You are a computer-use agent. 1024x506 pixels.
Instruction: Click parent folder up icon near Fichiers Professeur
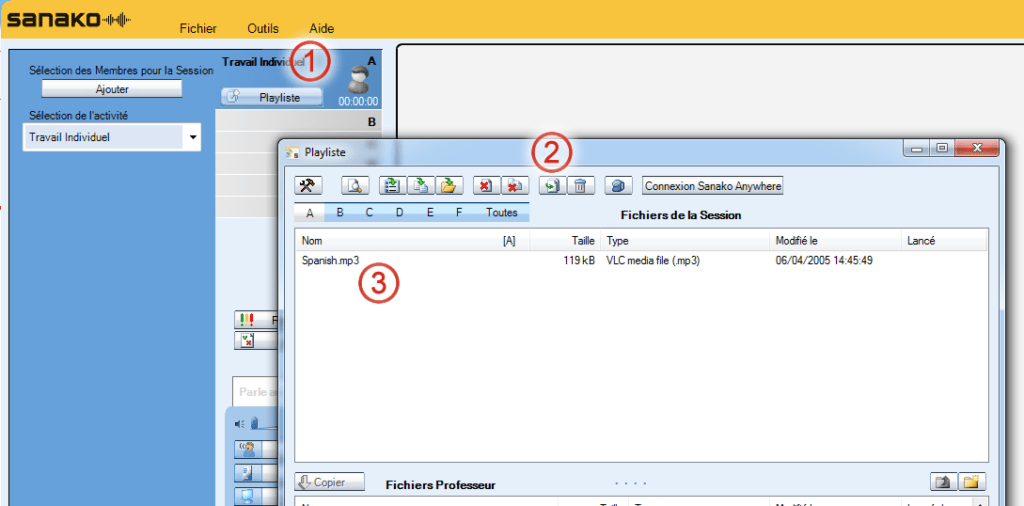point(943,482)
